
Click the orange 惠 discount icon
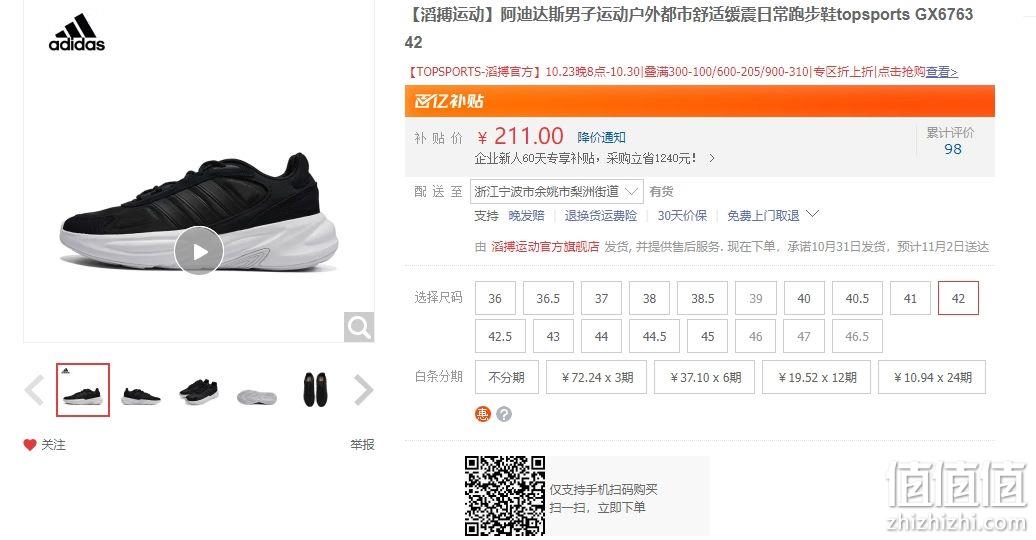[x=483, y=414]
